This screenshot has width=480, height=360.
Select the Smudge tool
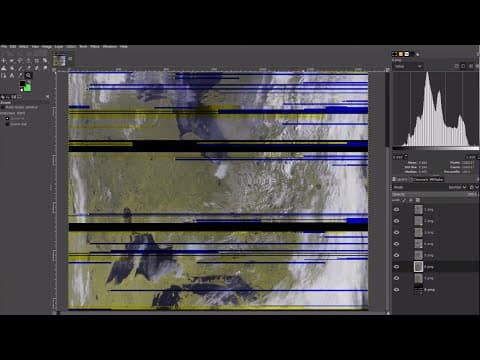coord(45,68)
